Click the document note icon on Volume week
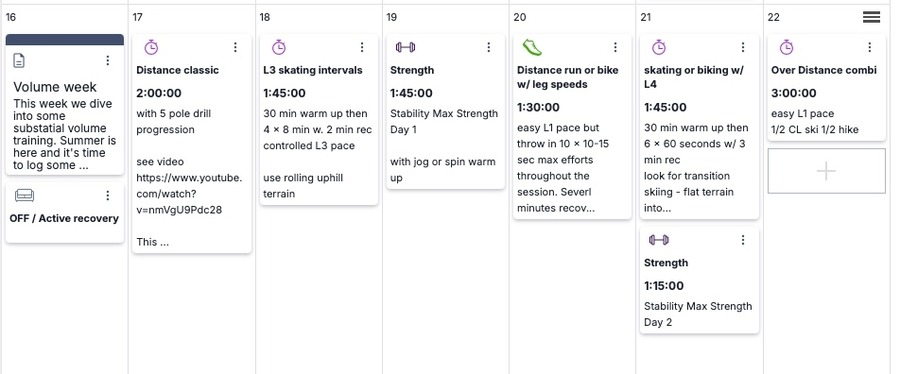This screenshot has height=374, width=900. pyautogui.click(x=19, y=60)
